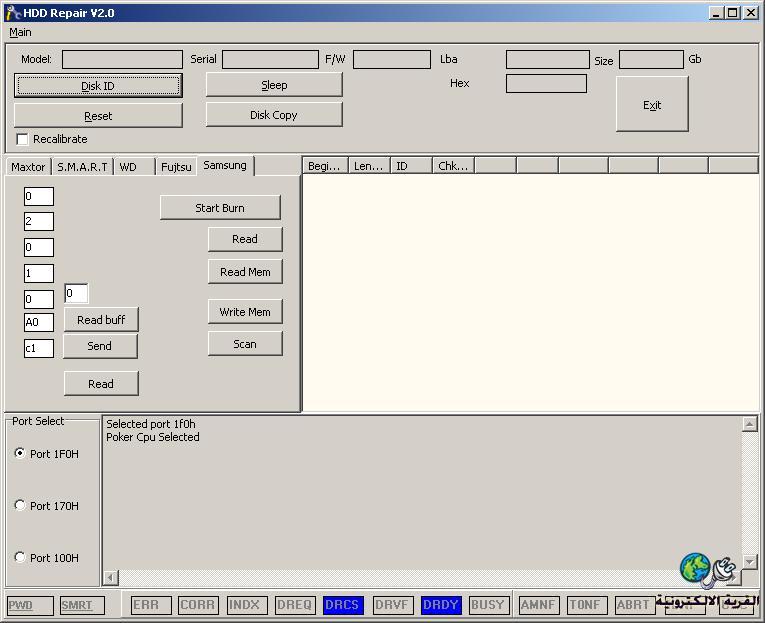Click the register field containing A0
The image size is (765, 623).
[39, 322]
